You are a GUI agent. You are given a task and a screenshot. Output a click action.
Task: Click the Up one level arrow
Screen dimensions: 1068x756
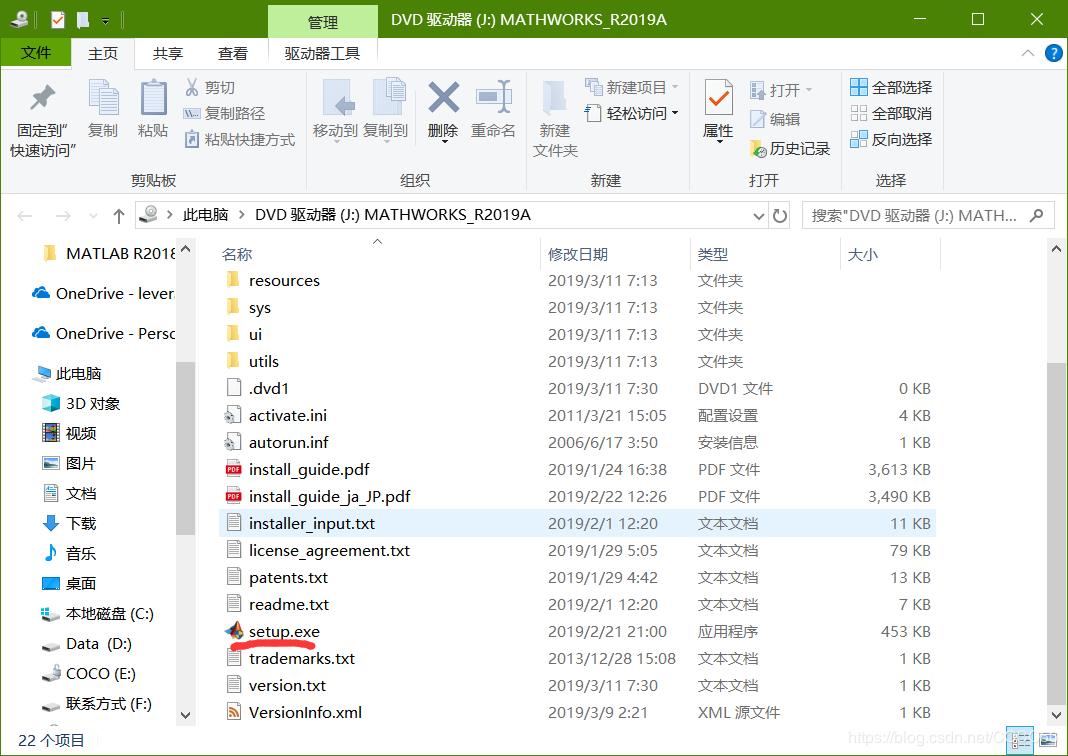coord(119,216)
